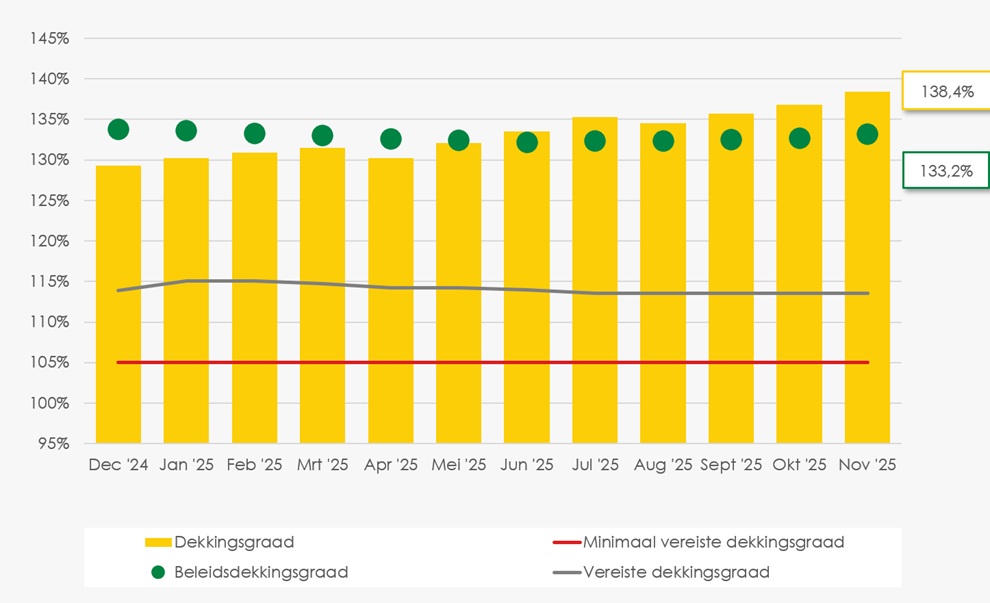Click the yellow Dekkingsgraad legend swatch

(158, 543)
